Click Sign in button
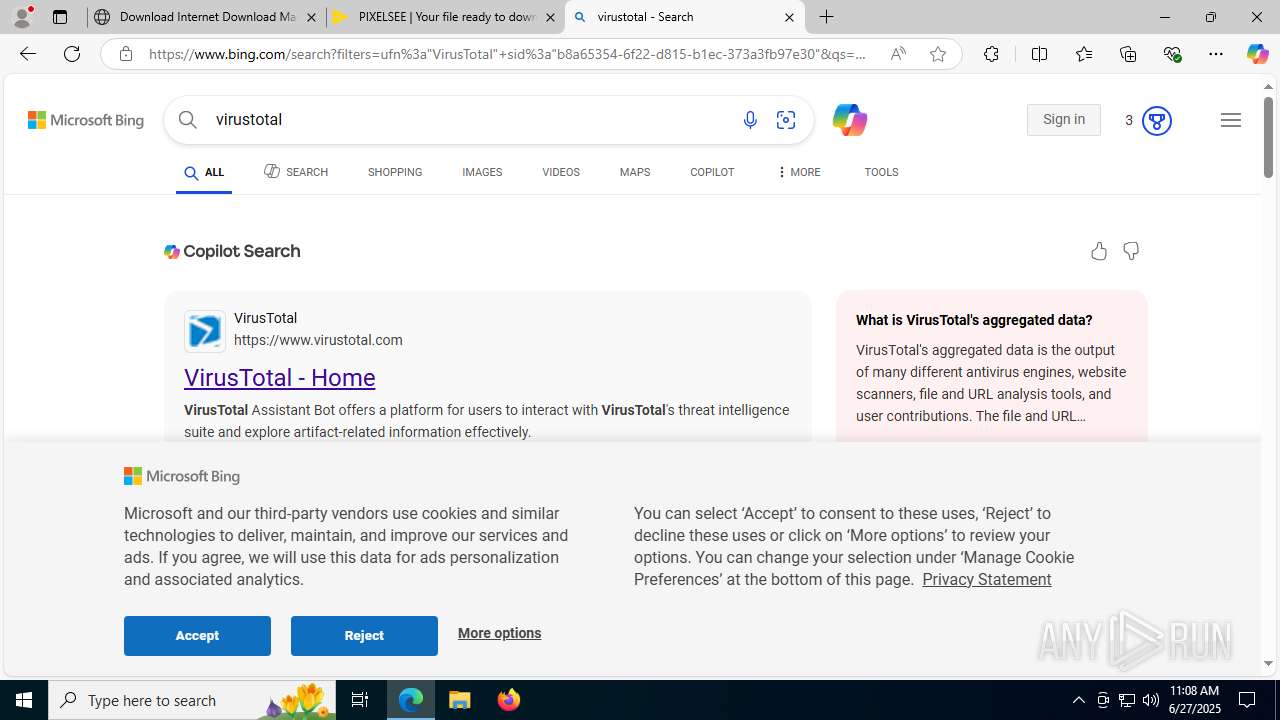 (x=1064, y=120)
